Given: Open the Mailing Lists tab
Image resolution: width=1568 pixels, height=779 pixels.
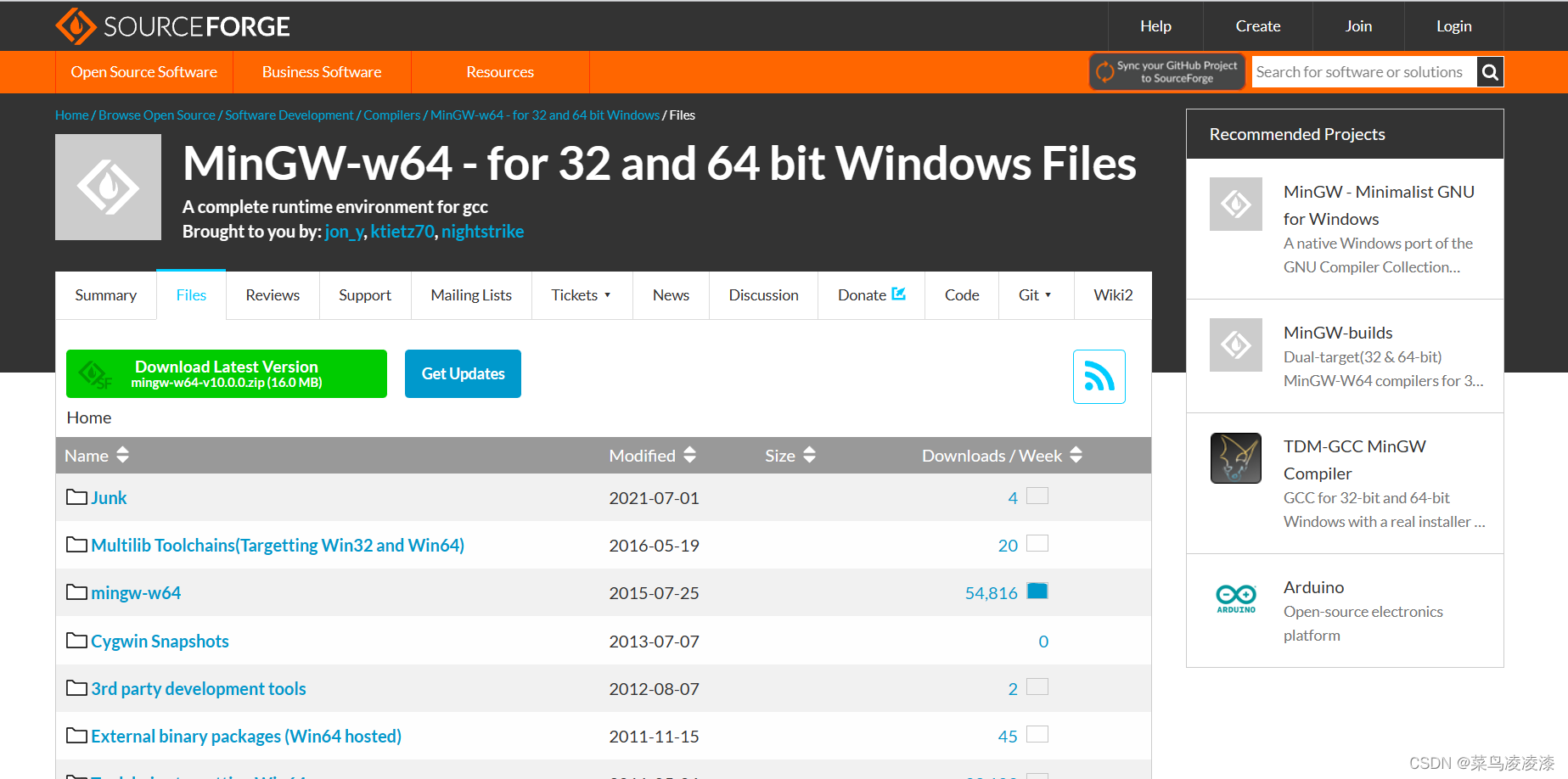Looking at the screenshot, I should tap(471, 295).
